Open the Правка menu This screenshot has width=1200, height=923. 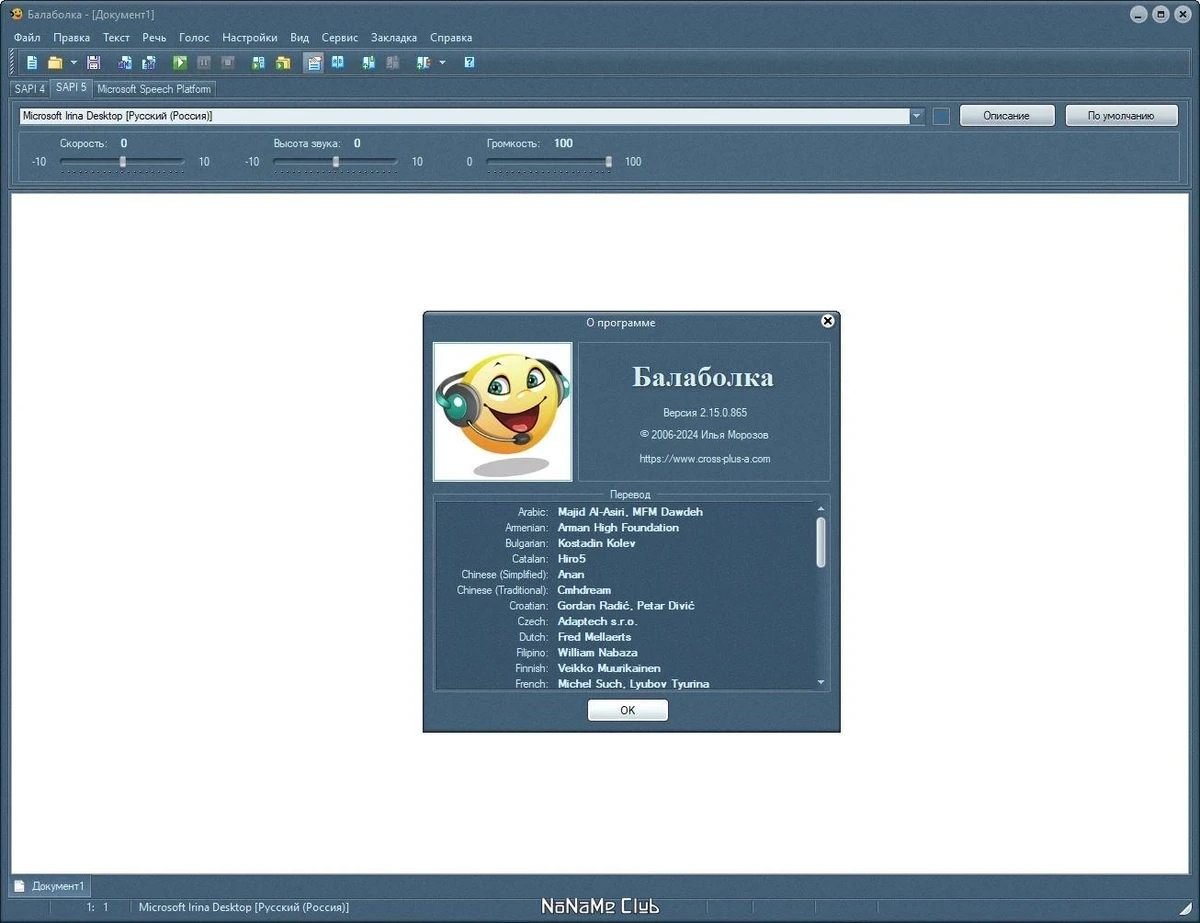72,37
